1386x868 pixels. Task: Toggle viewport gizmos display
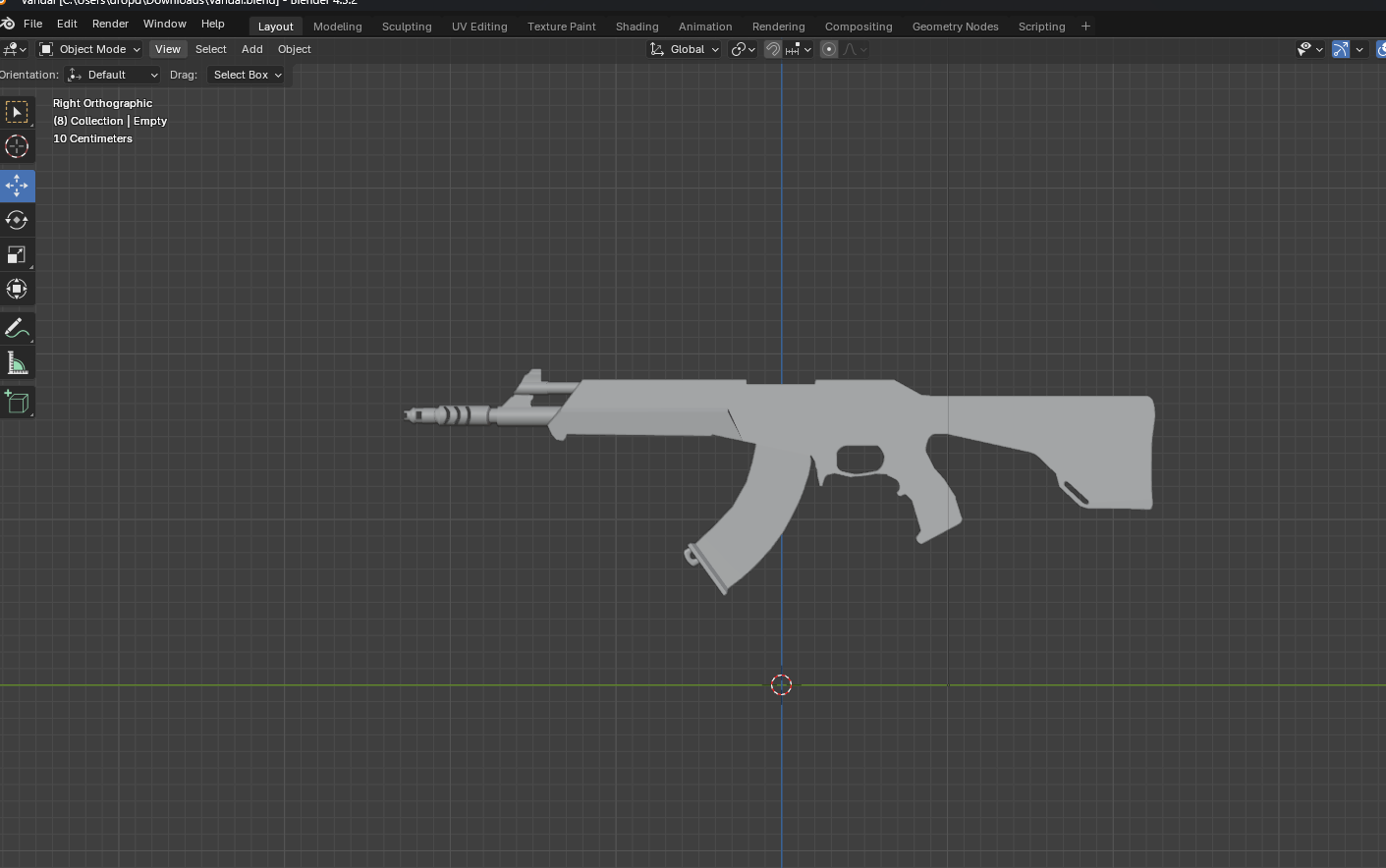pos(1341,49)
